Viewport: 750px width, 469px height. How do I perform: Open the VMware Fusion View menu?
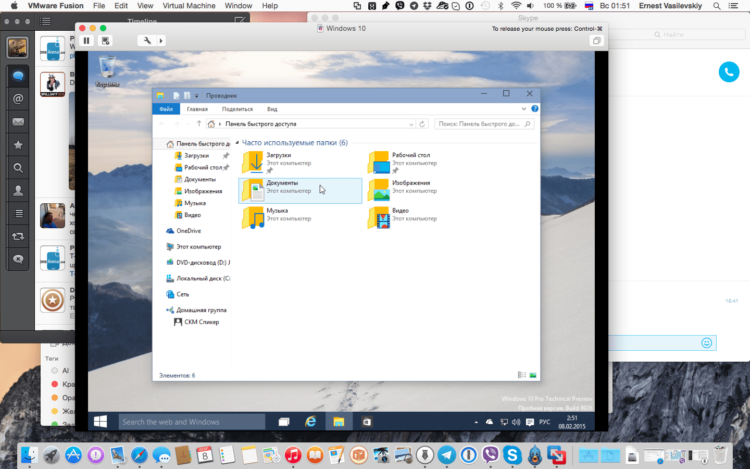(145, 6)
